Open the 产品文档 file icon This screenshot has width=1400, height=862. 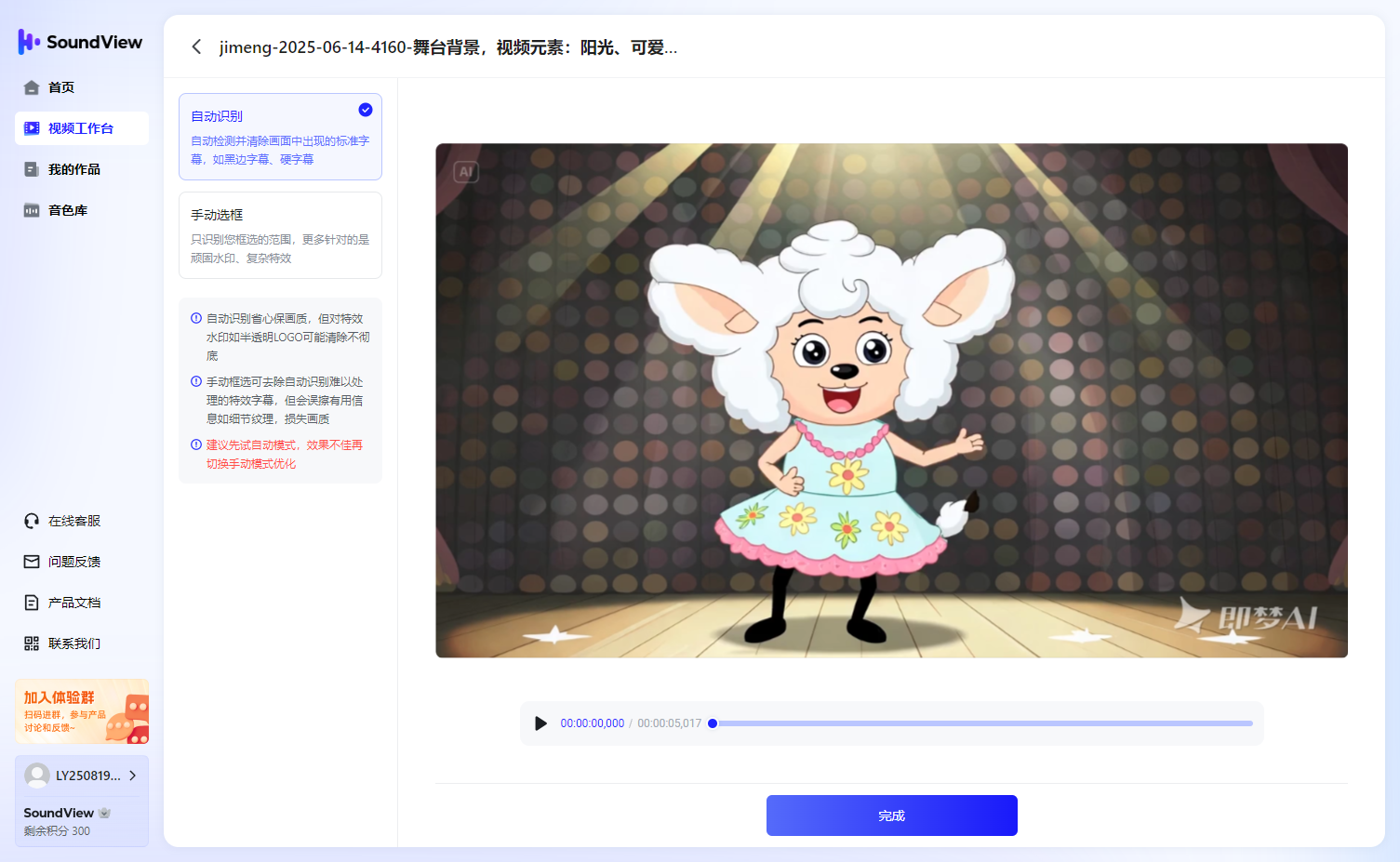(32, 603)
